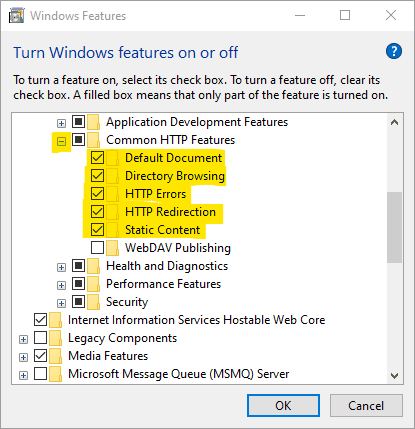415x429 pixels.
Task: Uncheck the HTTP Errors checkbox
Action: point(97,194)
